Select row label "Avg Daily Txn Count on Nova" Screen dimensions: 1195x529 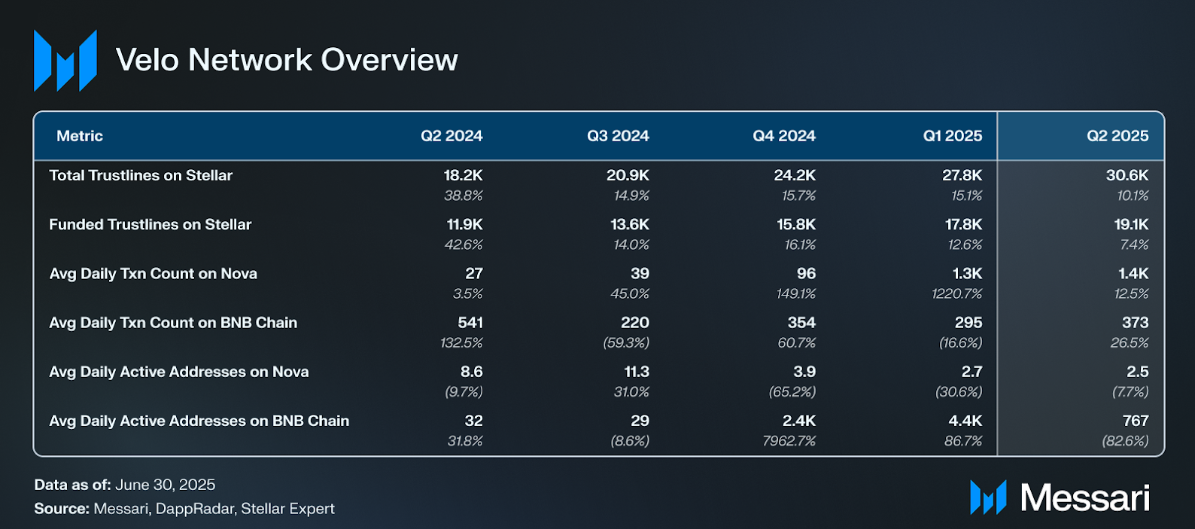153,274
